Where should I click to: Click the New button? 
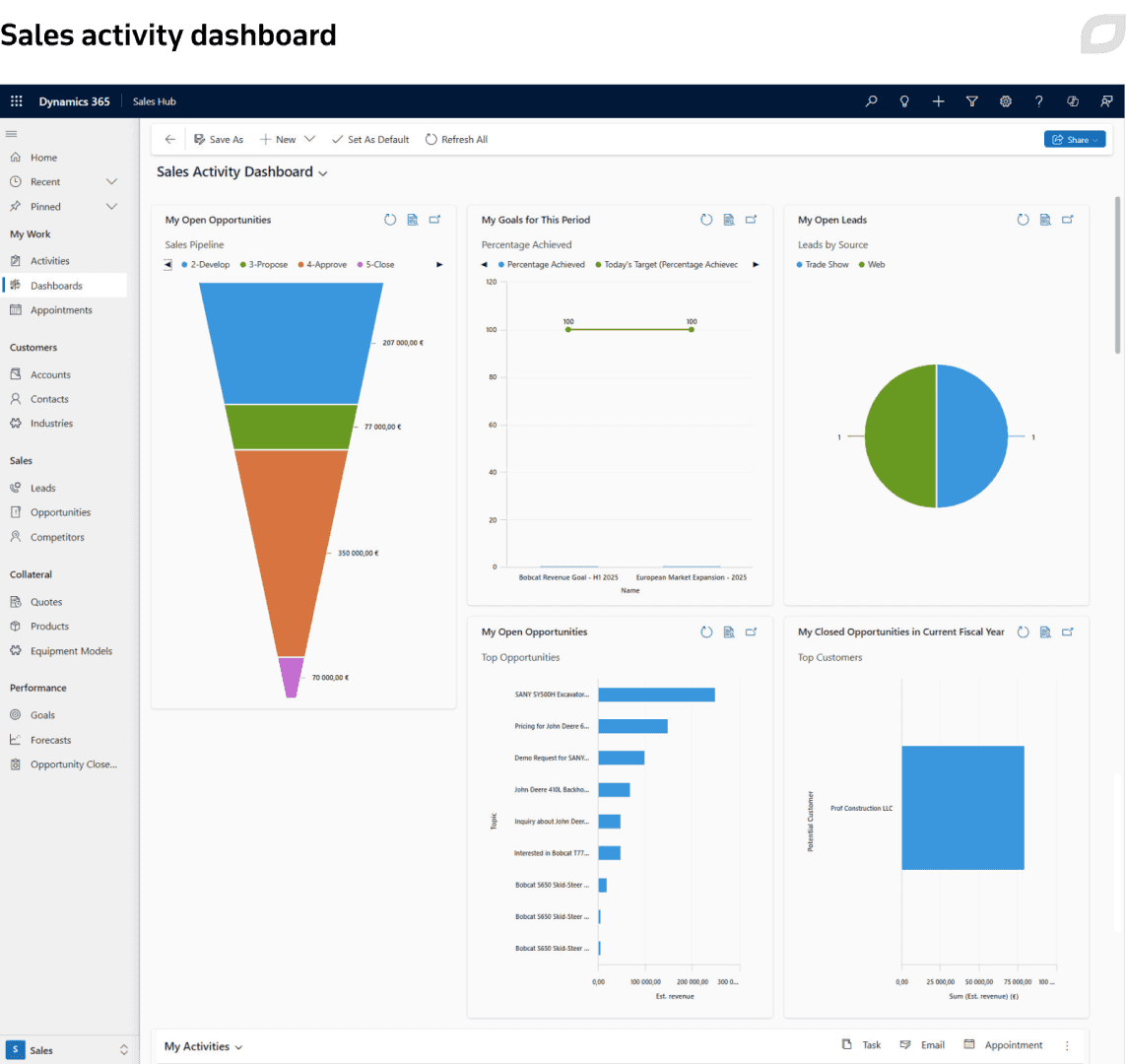tap(278, 139)
